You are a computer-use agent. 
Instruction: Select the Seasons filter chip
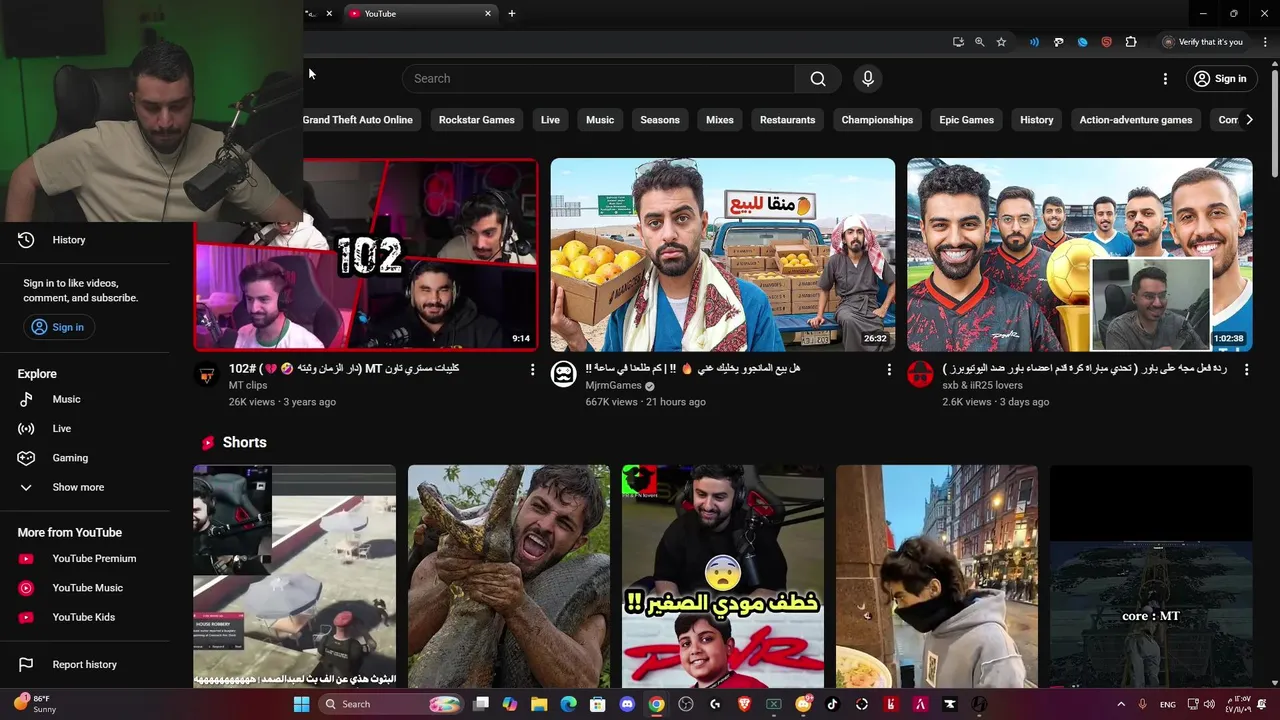pyautogui.click(x=660, y=120)
